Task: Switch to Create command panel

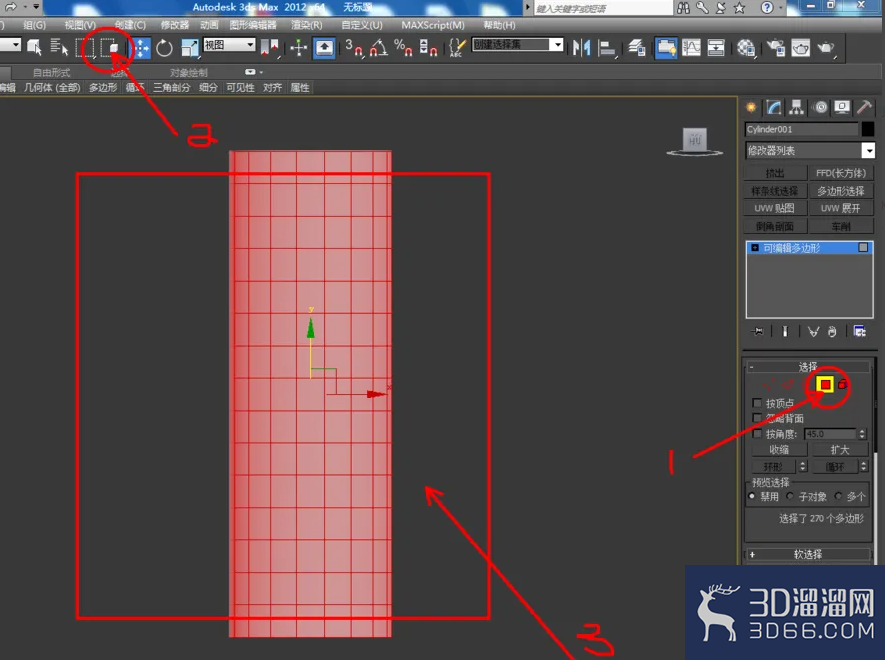Action: (751, 107)
